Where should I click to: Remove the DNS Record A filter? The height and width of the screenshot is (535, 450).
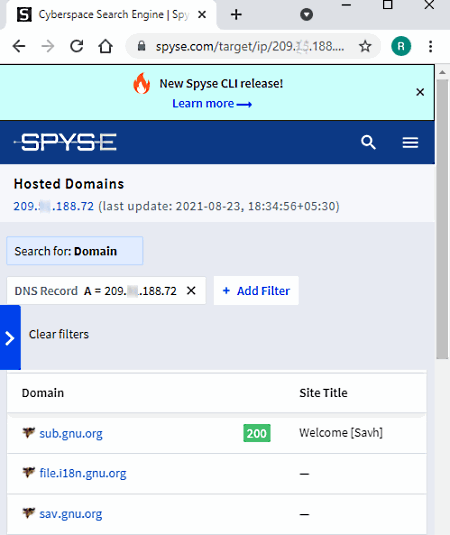click(191, 291)
